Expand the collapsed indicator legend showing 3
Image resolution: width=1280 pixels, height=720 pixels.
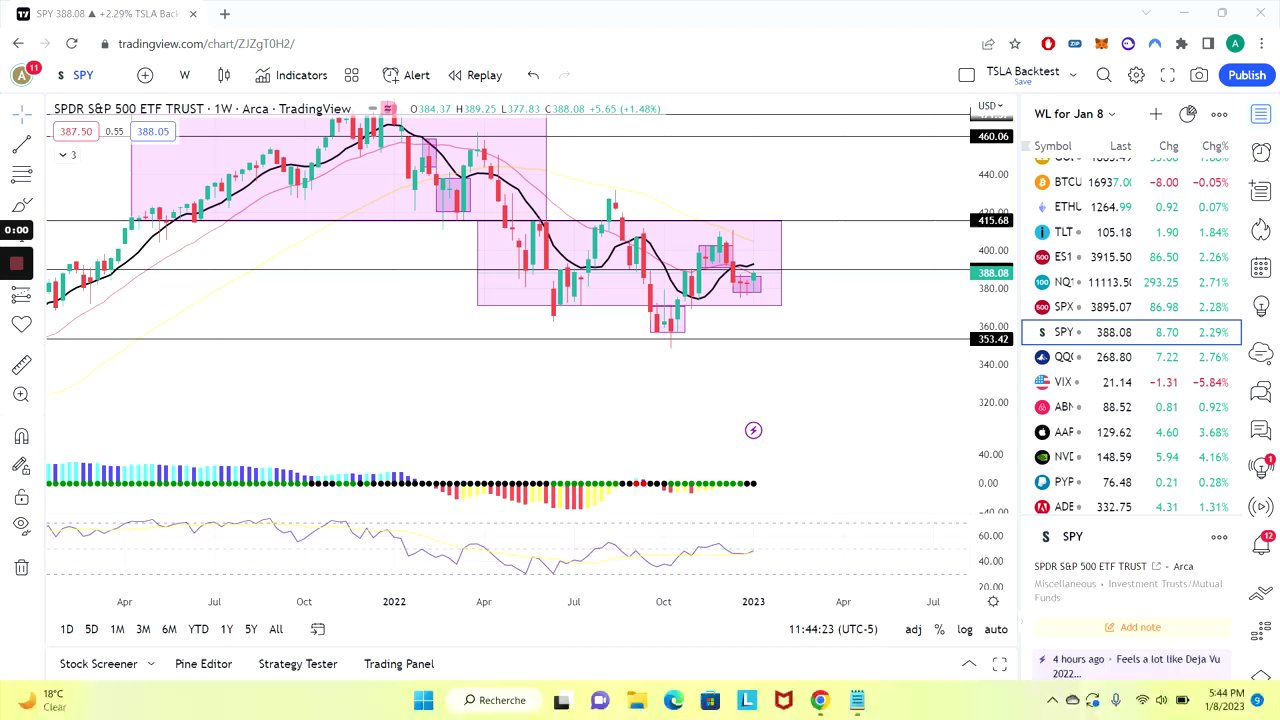67,155
